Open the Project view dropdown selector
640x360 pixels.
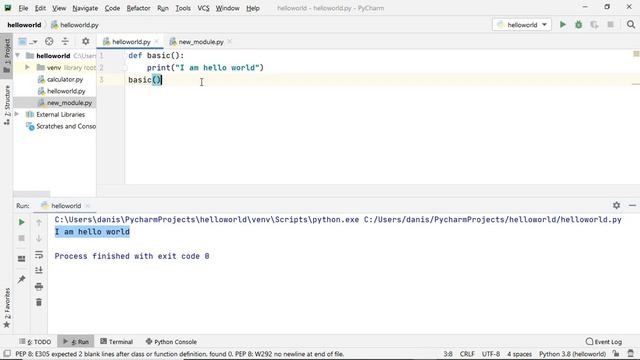[x=27, y=41]
